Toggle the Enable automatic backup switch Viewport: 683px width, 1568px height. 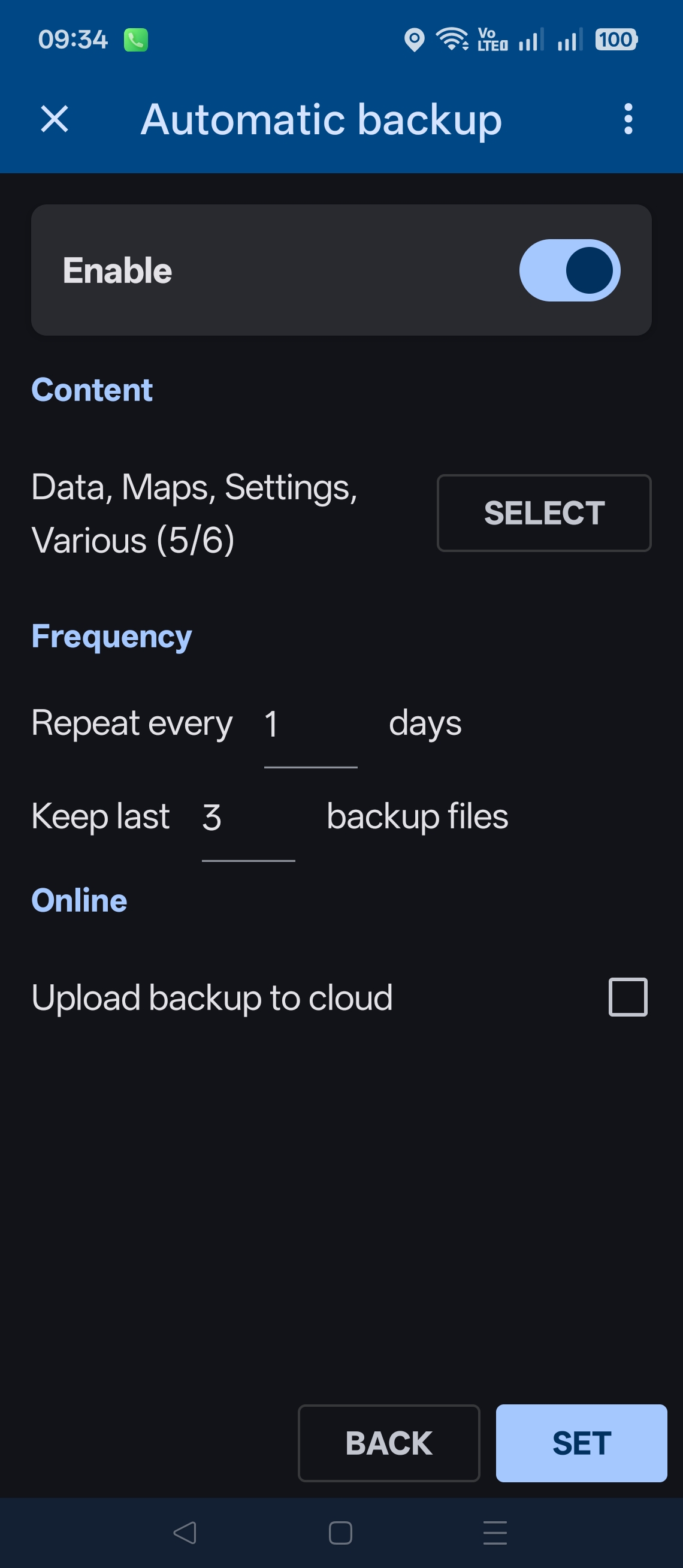[569, 270]
